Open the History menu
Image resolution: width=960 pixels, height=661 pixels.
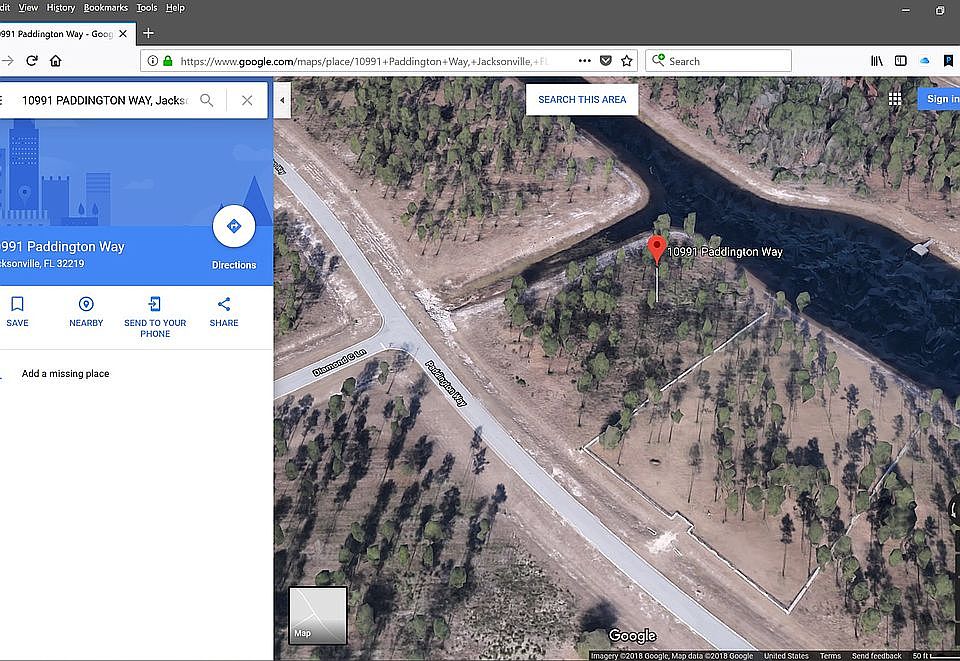61,7
